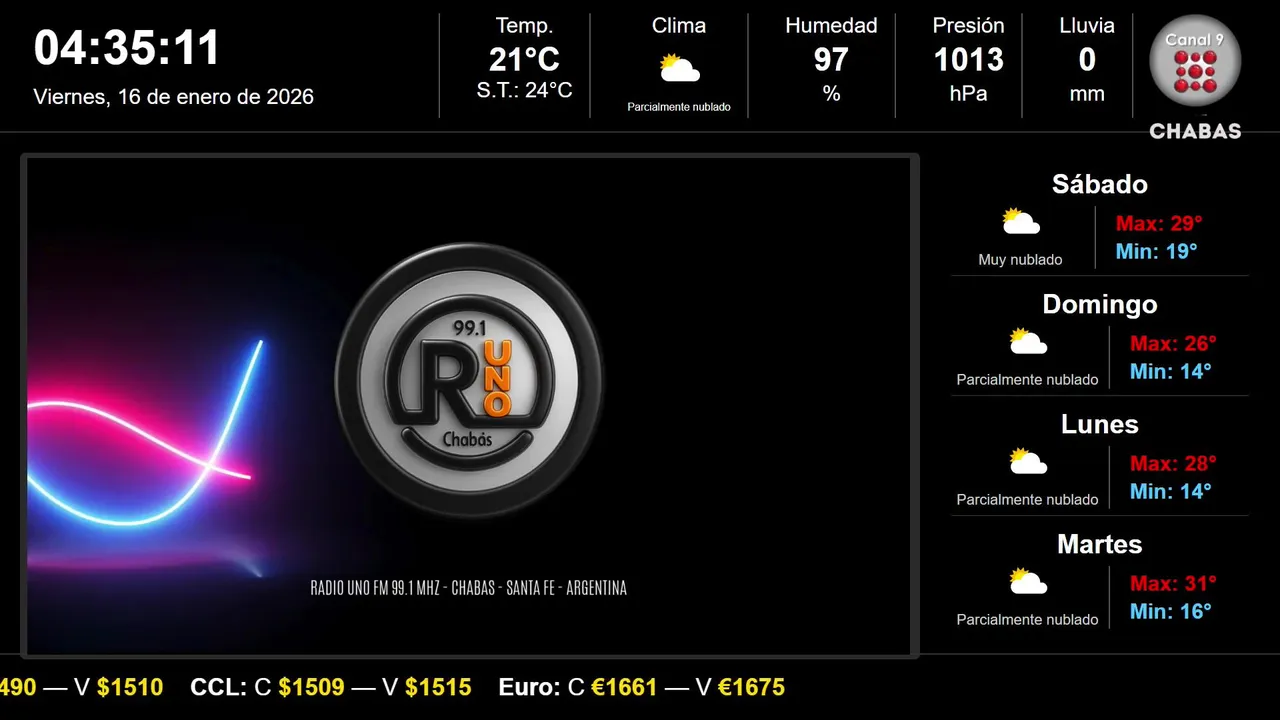This screenshot has height=720, width=1280.
Task: Click Euro sell price €1675
Action: tap(751, 687)
